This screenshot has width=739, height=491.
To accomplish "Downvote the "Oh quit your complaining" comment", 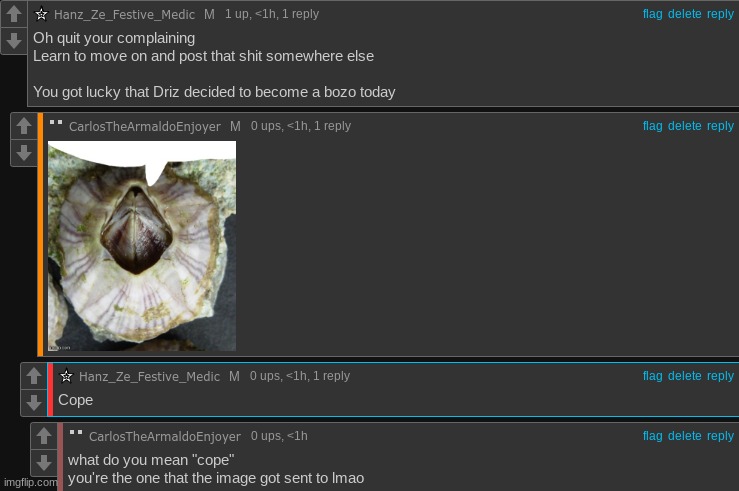I will coord(14,41).
